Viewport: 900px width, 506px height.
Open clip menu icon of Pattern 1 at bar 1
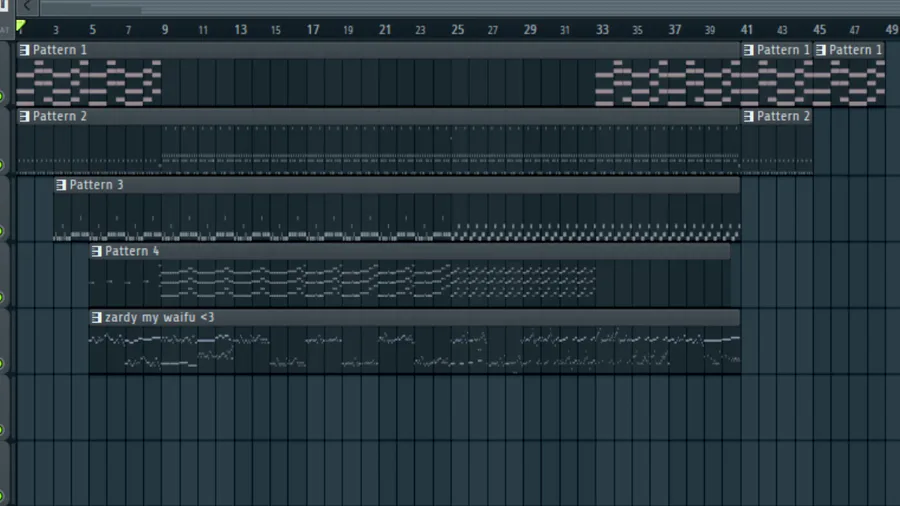(x=24, y=50)
